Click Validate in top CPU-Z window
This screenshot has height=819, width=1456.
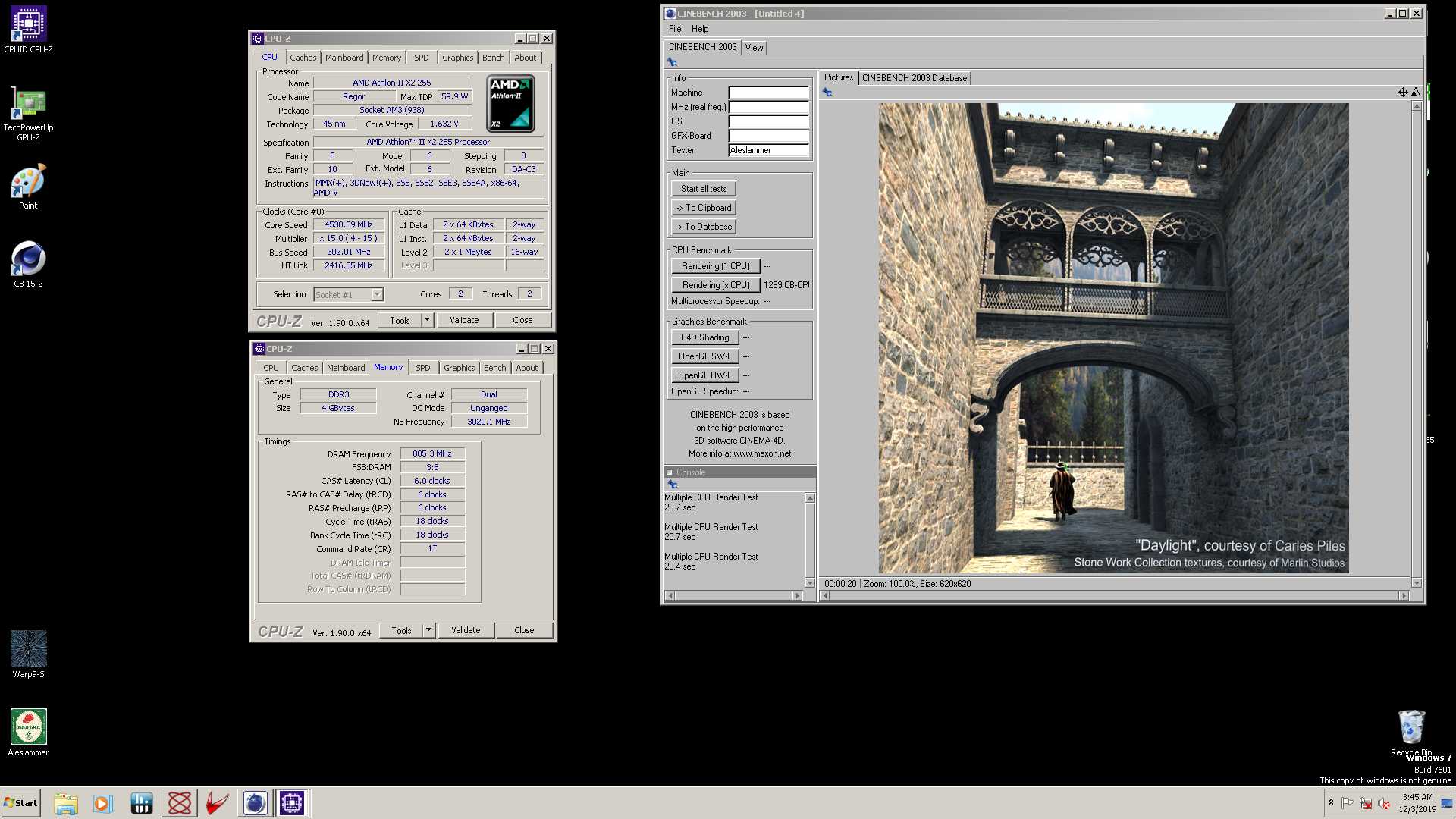464,320
